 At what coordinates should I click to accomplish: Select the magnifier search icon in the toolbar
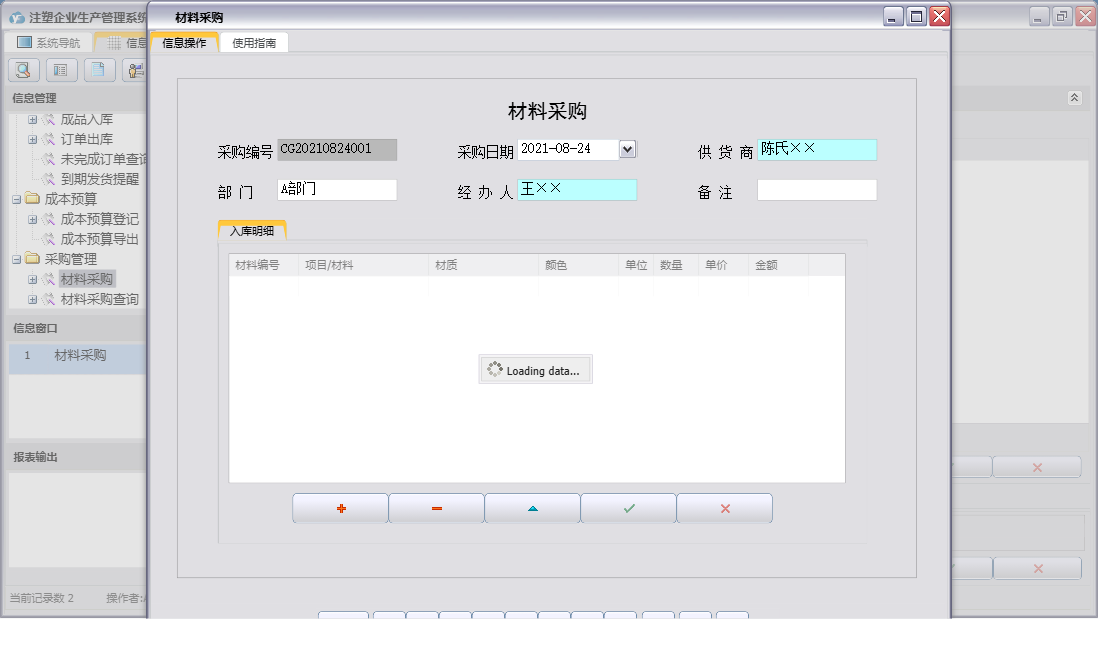click(22, 69)
